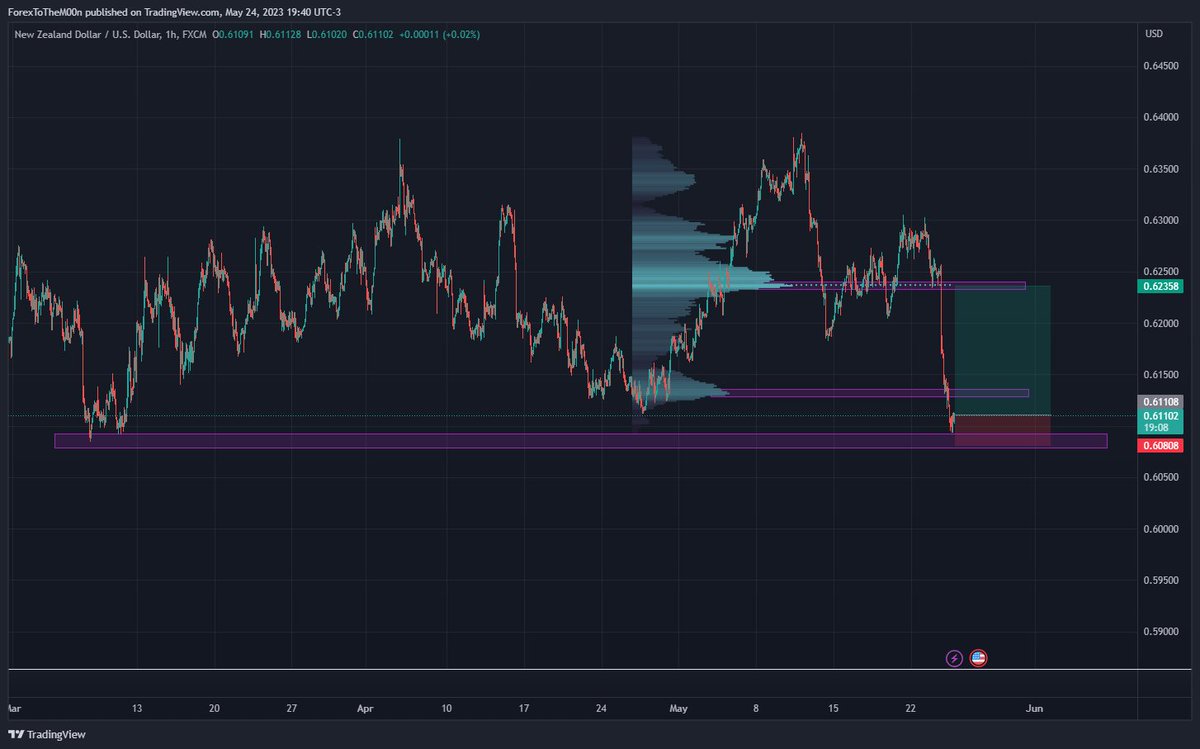The width and height of the screenshot is (1200, 749).
Task: Click the 0.59500 price axis label
Action: 1161,580
